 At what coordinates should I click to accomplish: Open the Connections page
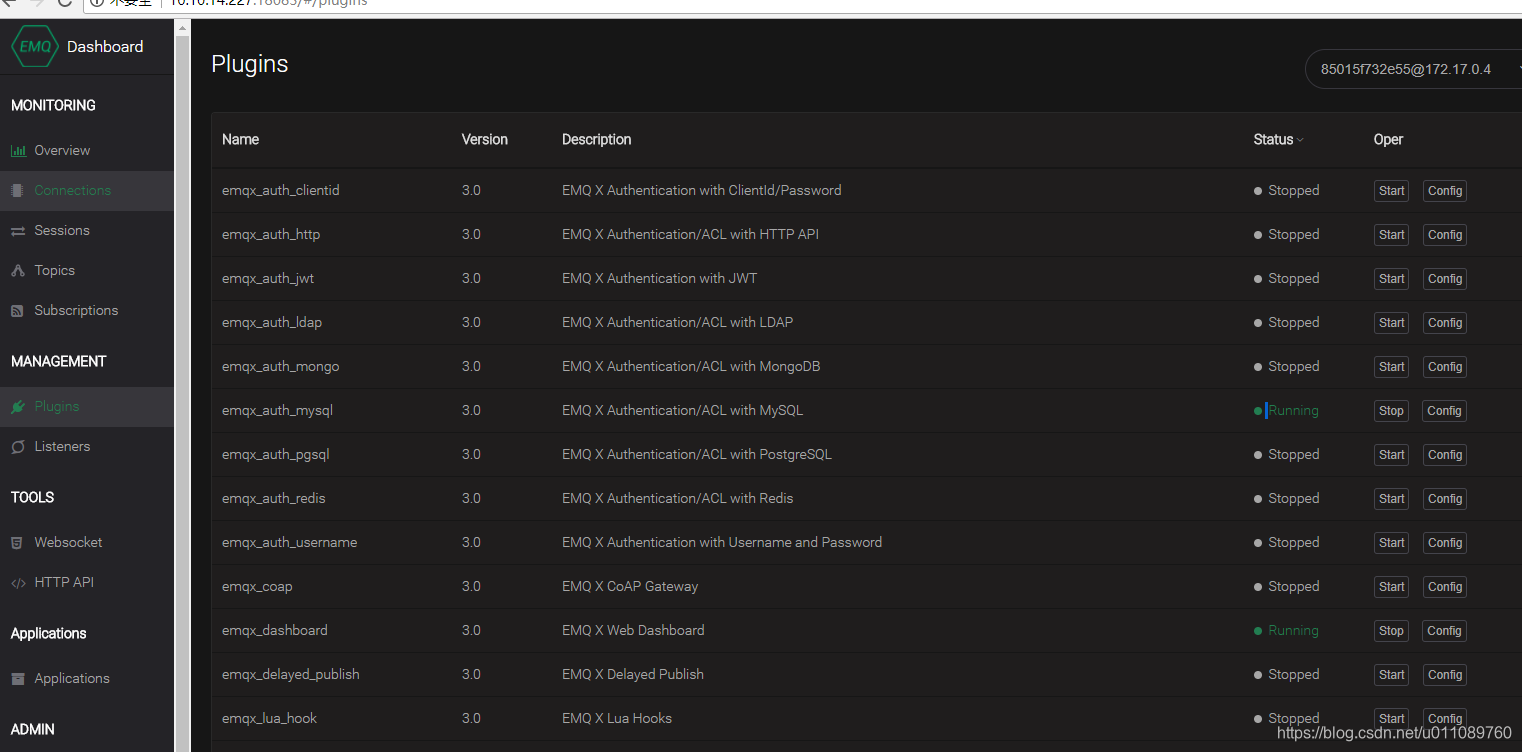click(x=73, y=190)
